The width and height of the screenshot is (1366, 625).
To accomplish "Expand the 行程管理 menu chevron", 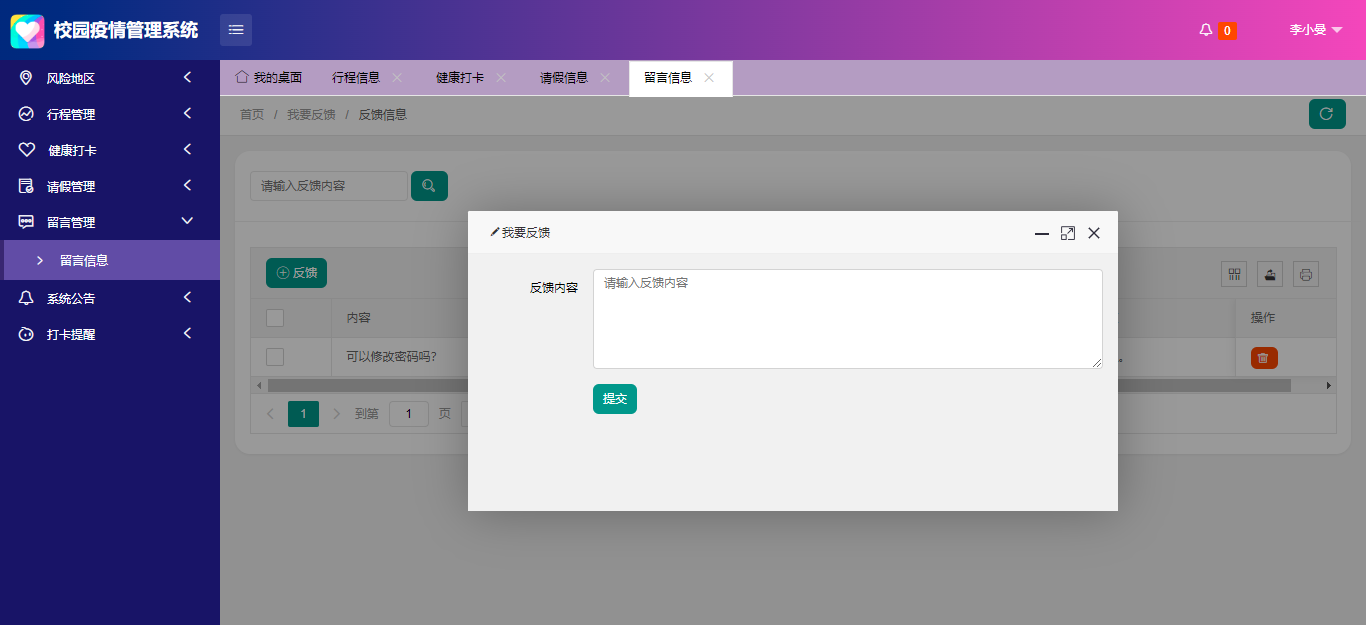I will point(187,114).
